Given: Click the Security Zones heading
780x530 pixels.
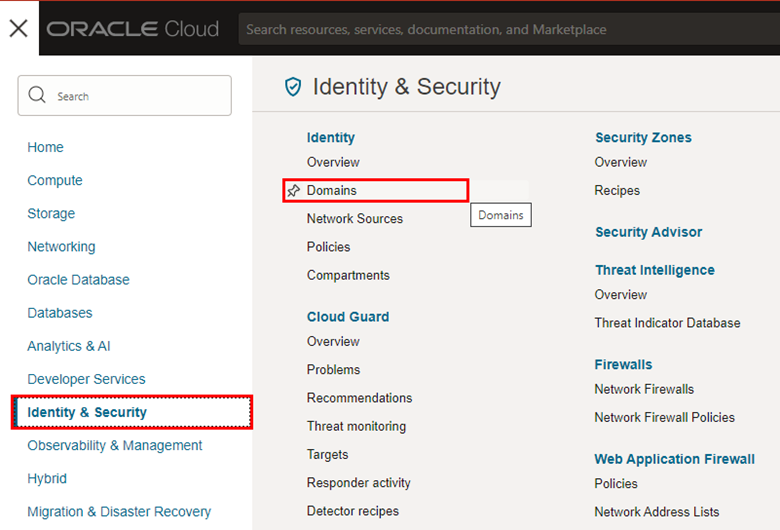Looking at the screenshot, I should [x=643, y=137].
